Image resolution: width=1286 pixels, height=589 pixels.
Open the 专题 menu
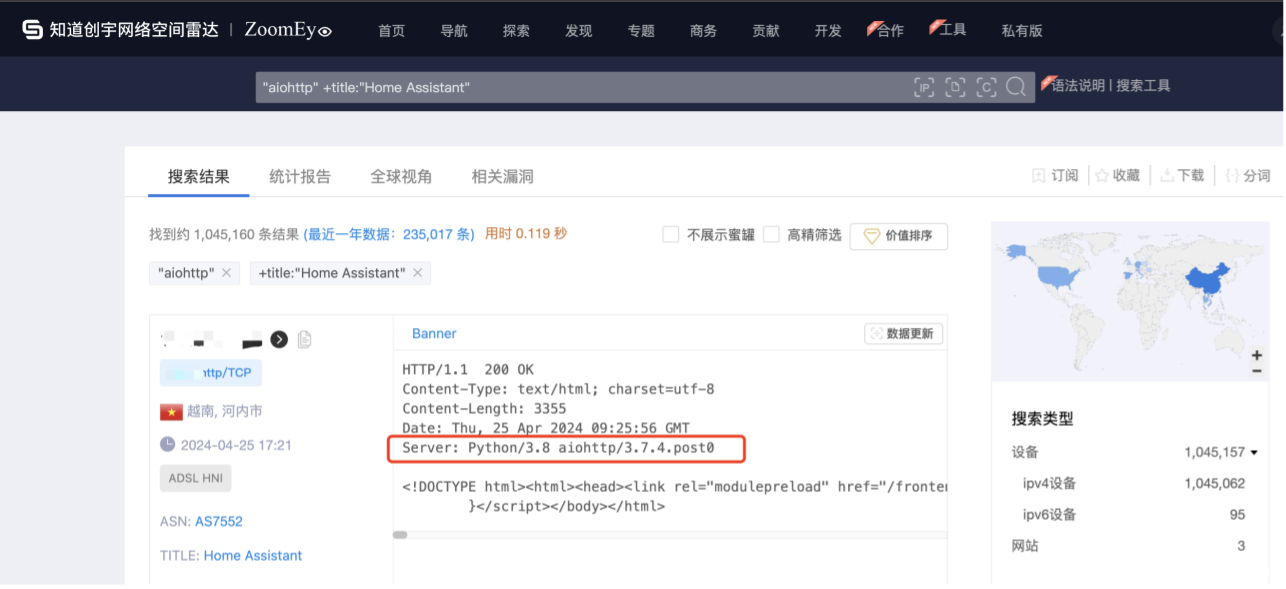(641, 31)
